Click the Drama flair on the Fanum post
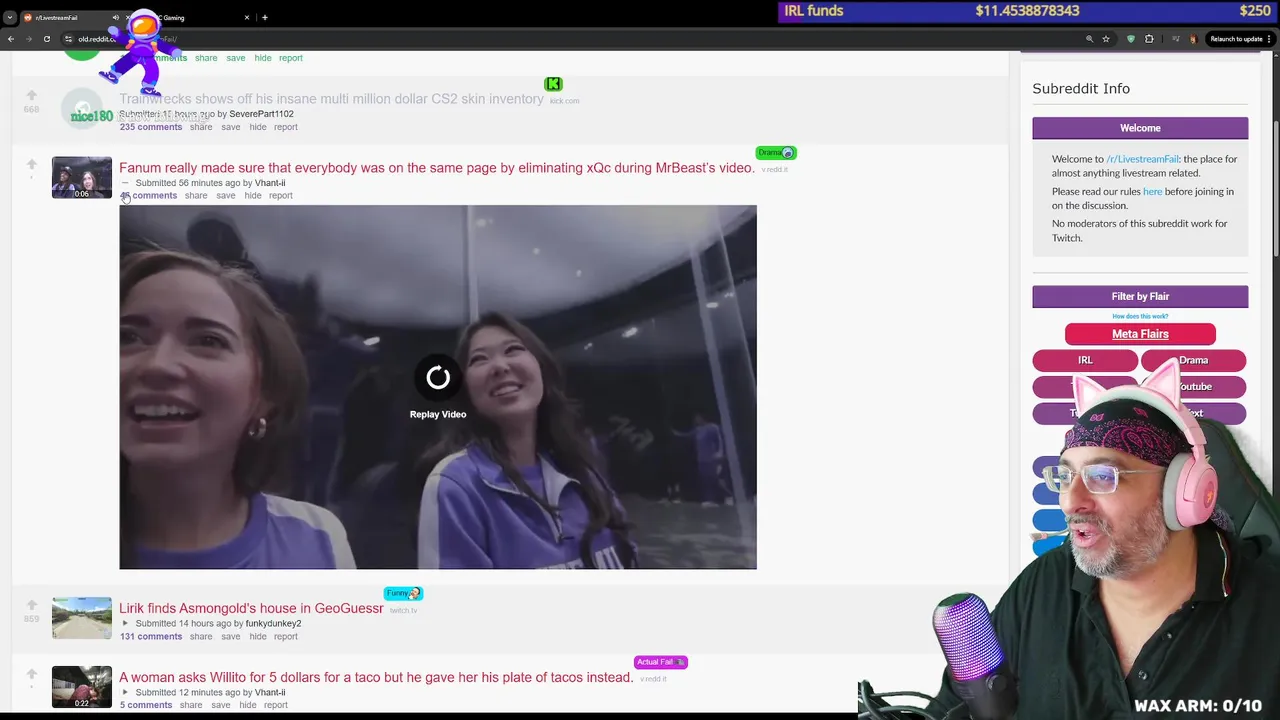1280x720 pixels. click(776, 153)
